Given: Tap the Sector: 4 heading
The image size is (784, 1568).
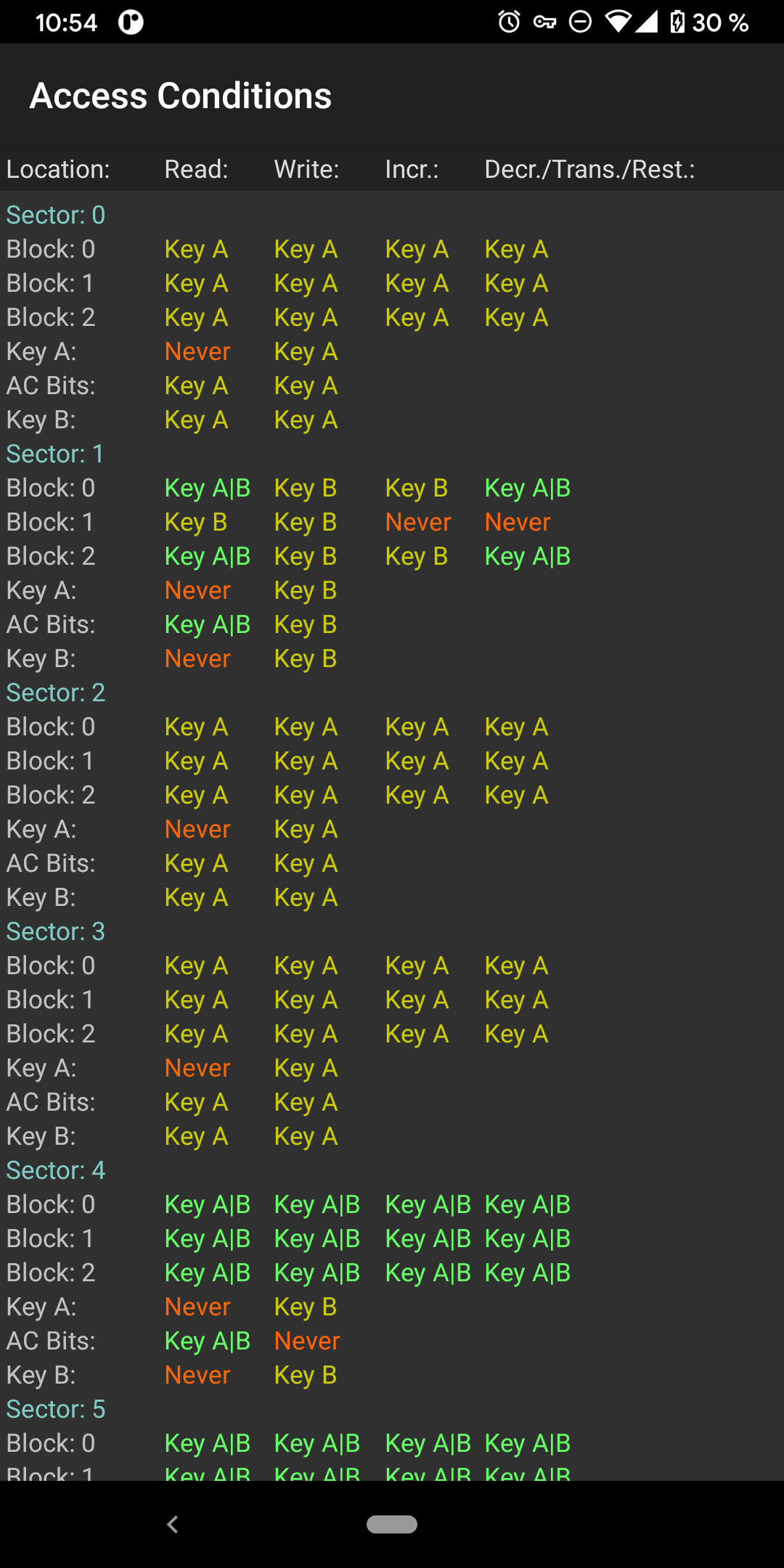Looking at the screenshot, I should point(56,1170).
